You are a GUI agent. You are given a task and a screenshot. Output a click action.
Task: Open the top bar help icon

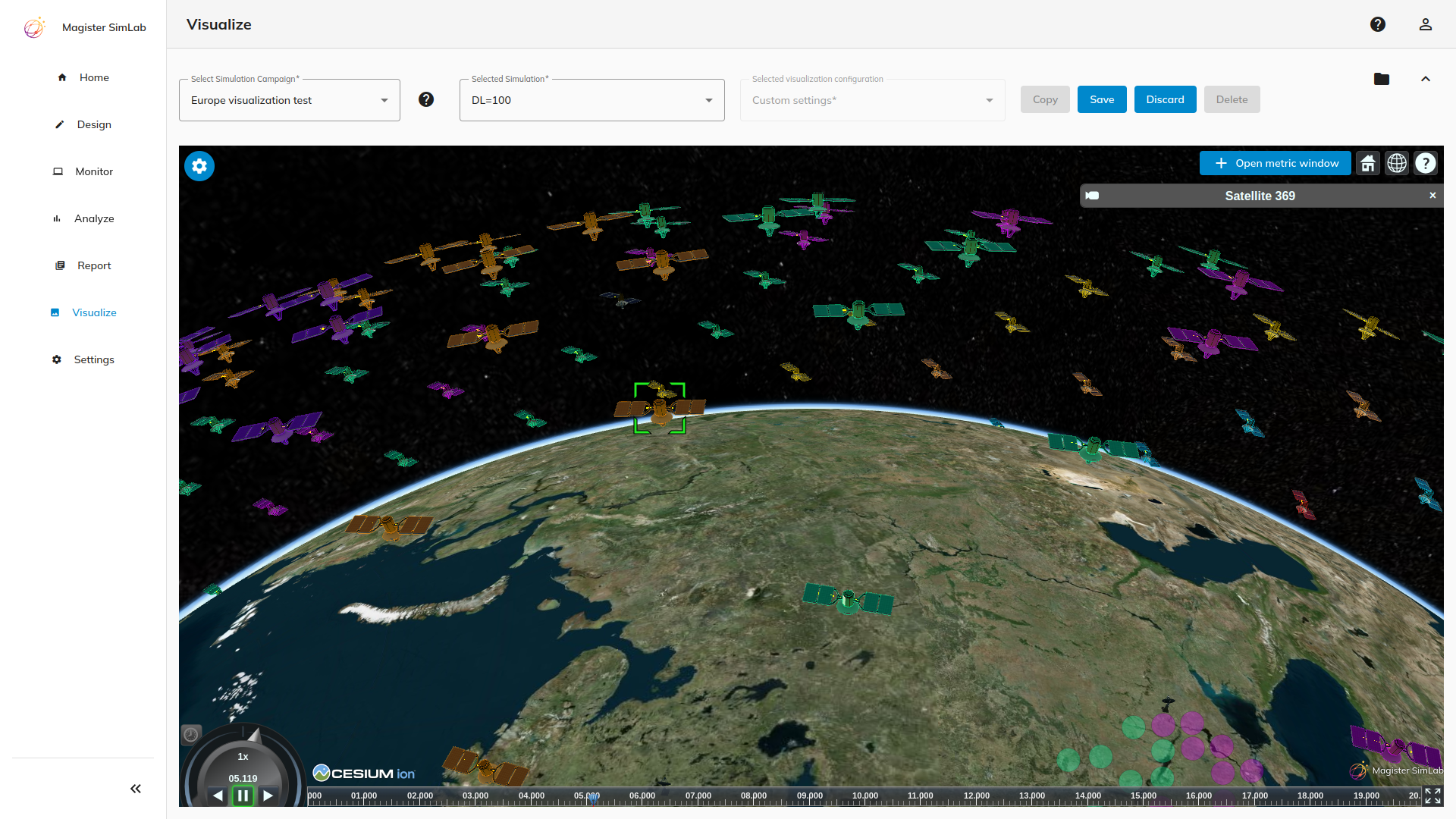point(1378,24)
